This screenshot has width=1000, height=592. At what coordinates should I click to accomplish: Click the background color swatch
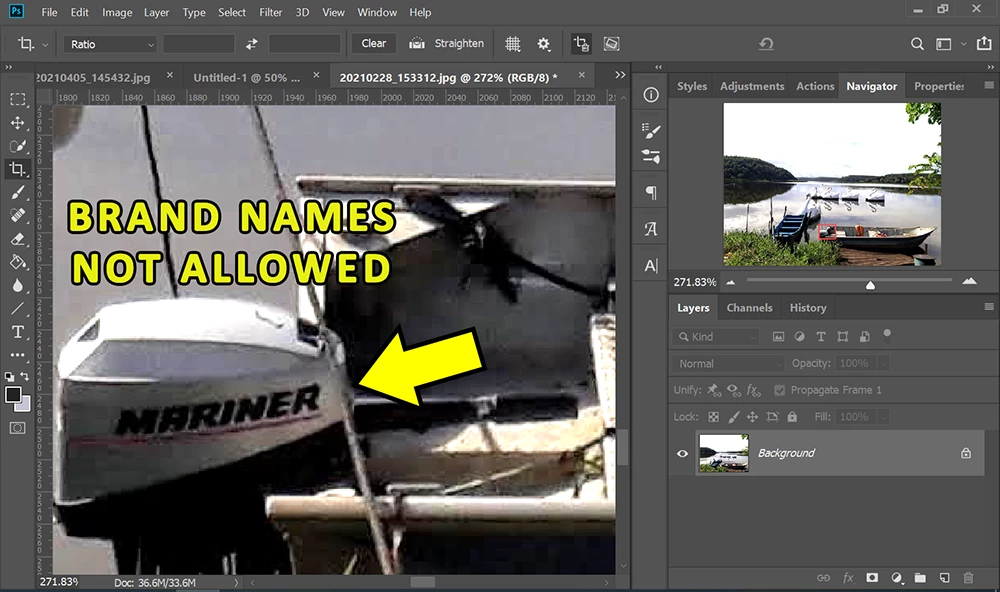pyautogui.click(x=24, y=404)
